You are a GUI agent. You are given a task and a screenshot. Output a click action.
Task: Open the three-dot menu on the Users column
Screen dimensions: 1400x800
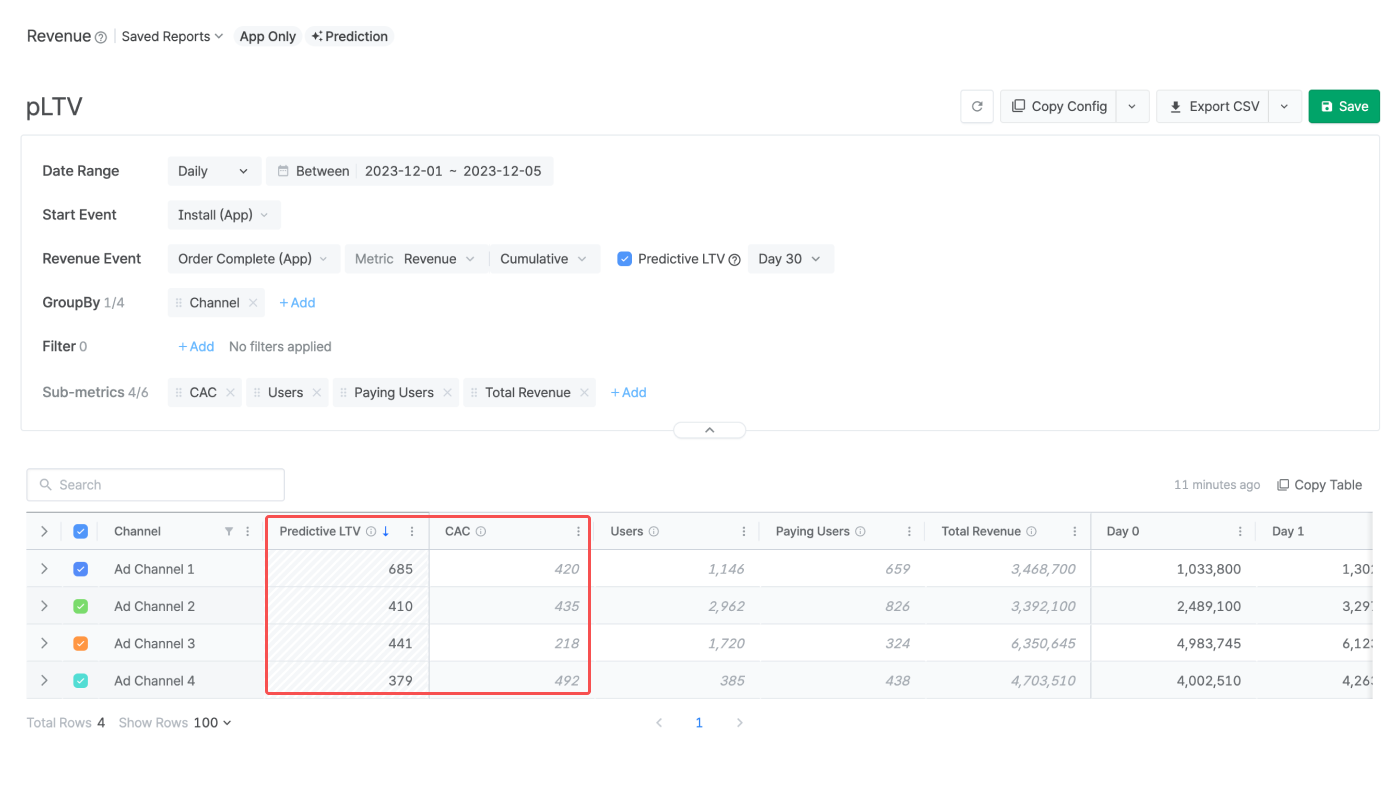click(743, 531)
